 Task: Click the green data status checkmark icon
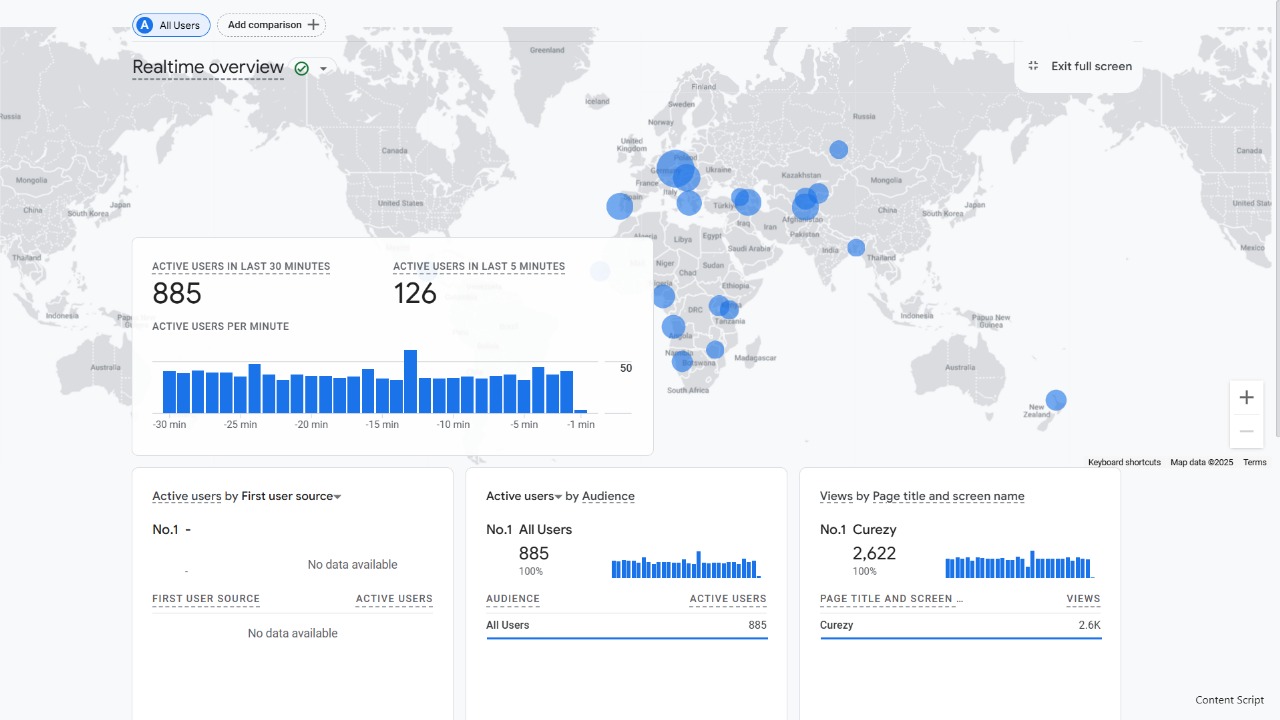(301, 68)
